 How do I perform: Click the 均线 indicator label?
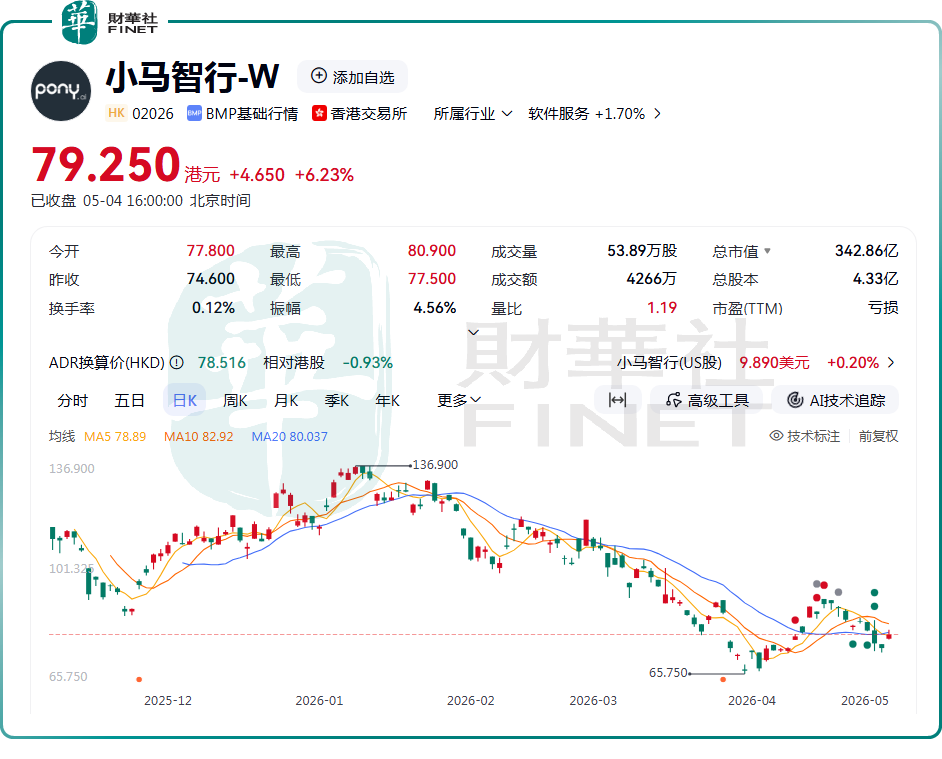coord(62,436)
